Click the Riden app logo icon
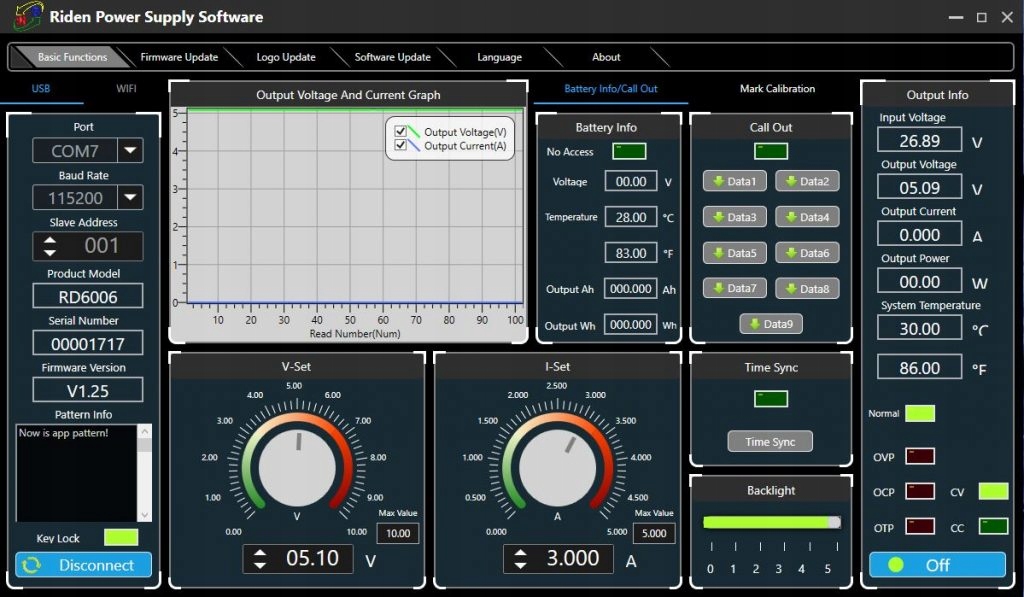 28,17
